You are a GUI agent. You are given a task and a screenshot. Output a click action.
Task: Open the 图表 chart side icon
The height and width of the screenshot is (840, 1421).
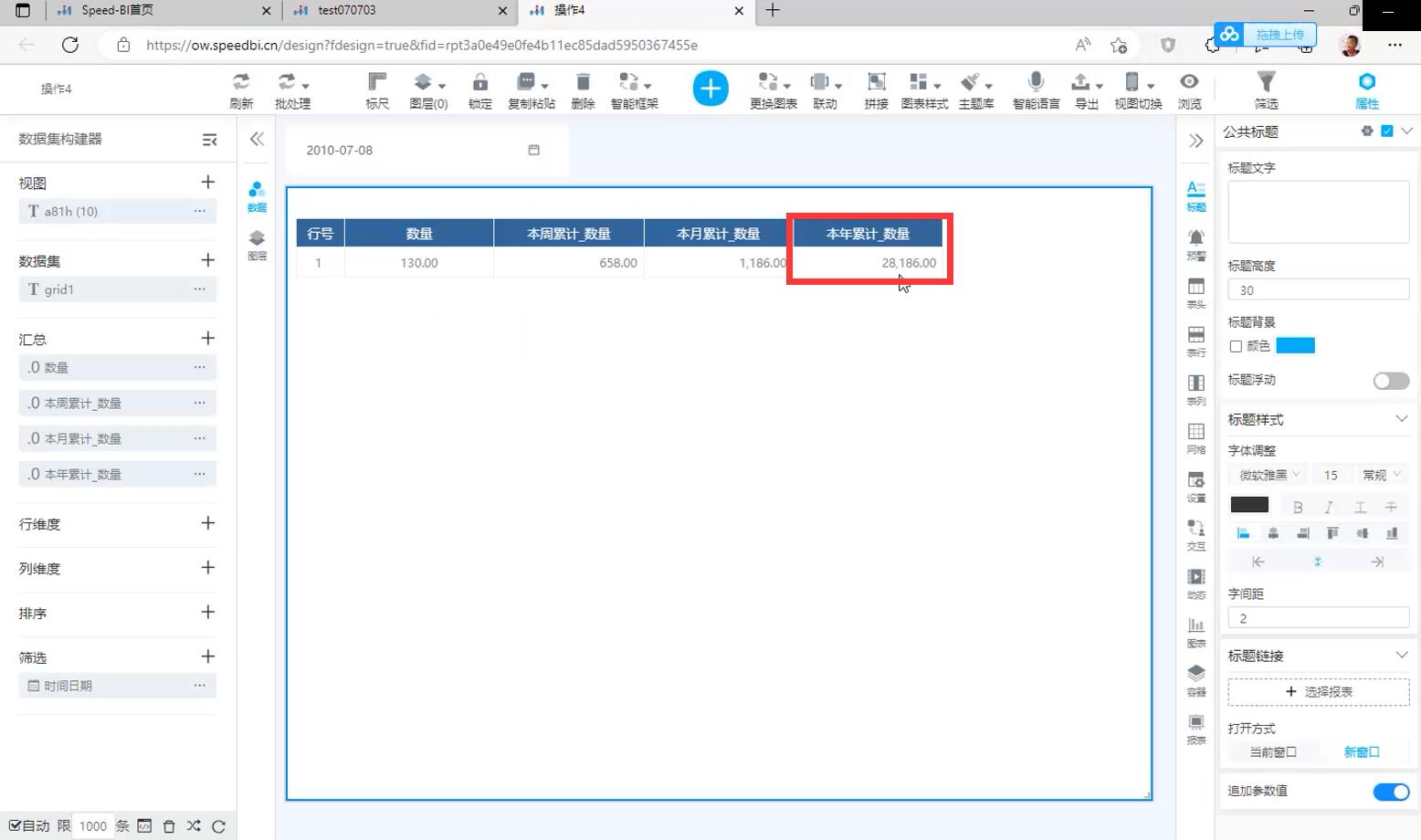click(x=1195, y=632)
